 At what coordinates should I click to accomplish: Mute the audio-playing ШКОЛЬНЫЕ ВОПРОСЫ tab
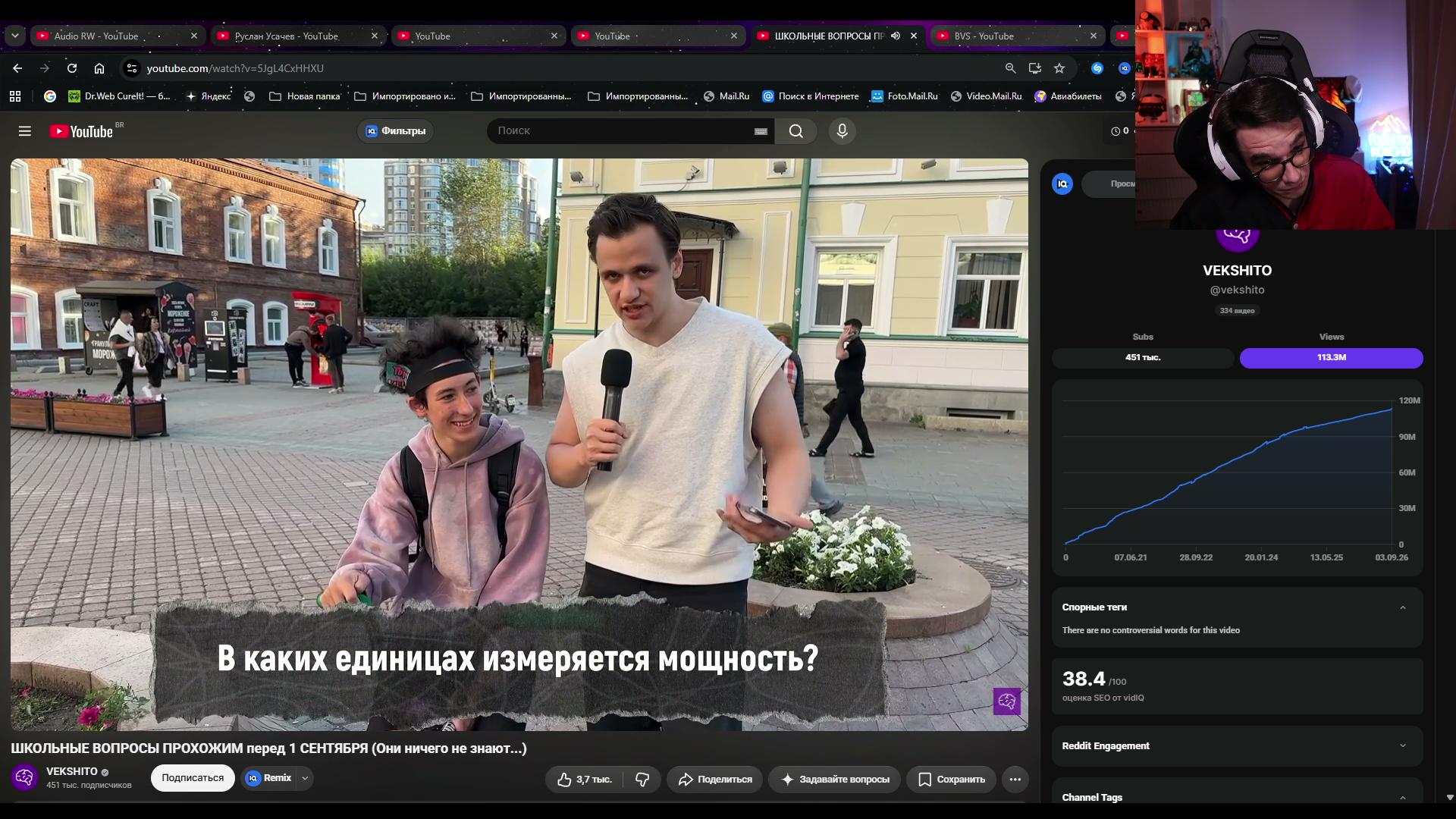(896, 36)
